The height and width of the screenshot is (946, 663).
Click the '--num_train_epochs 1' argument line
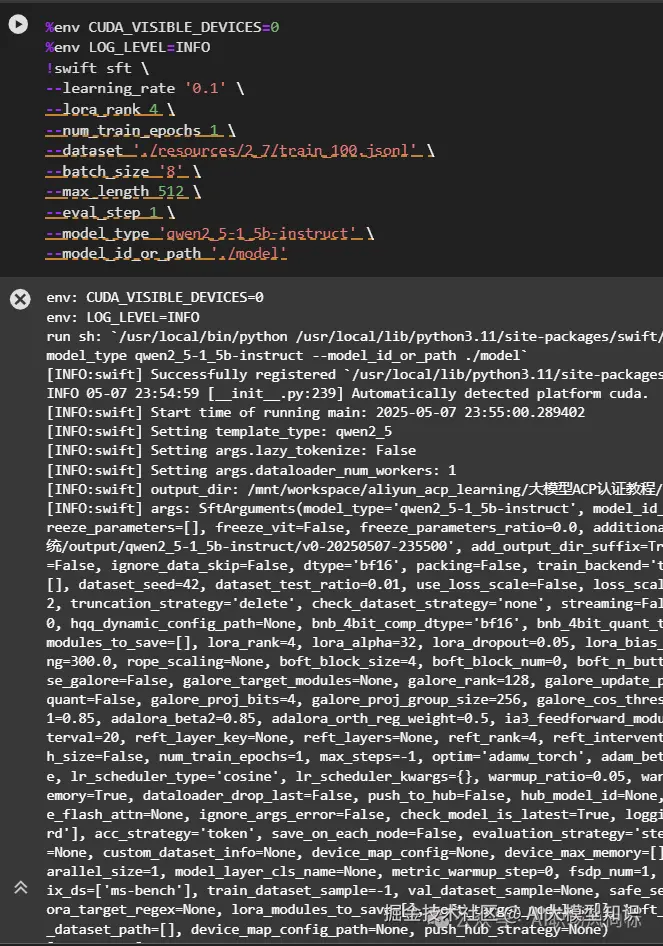coord(141,130)
